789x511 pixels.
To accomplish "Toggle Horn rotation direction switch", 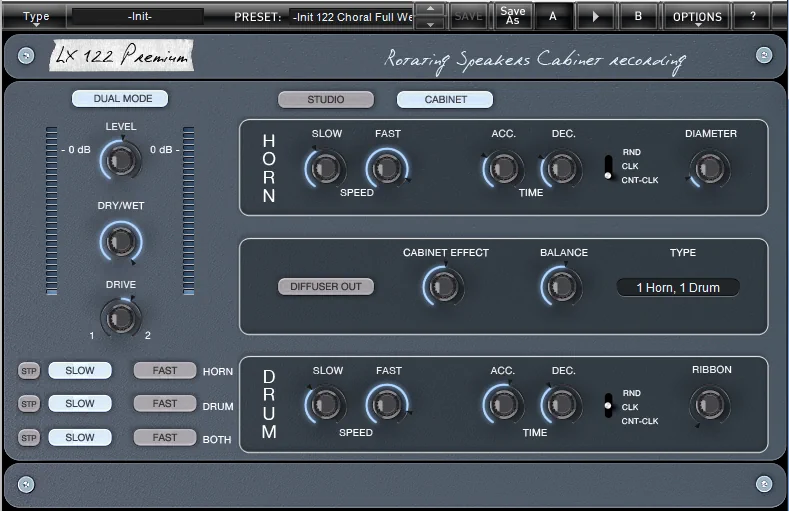I will 608,167.
